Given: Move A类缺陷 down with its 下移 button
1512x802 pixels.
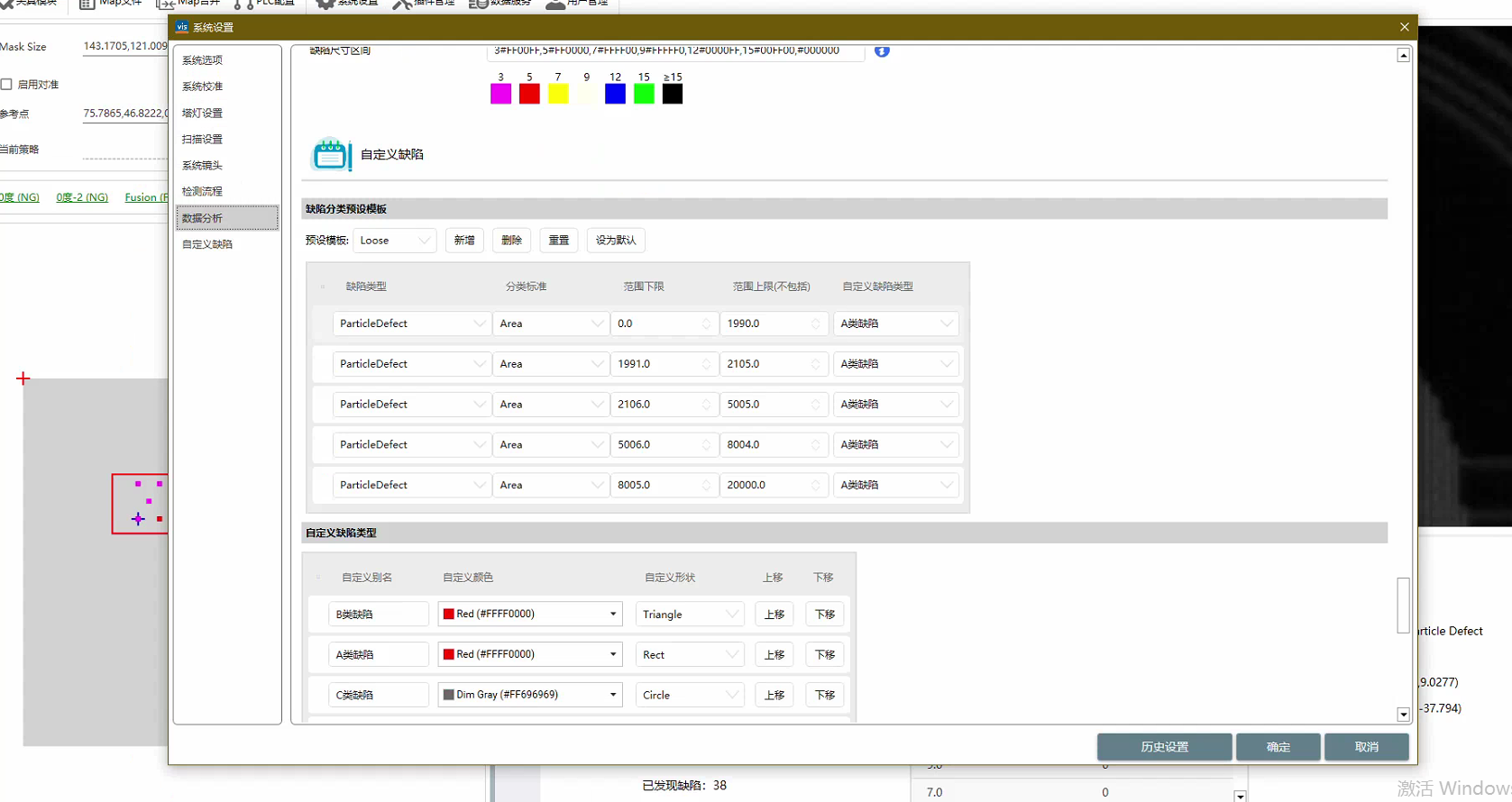Looking at the screenshot, I should tap(825, 655).
